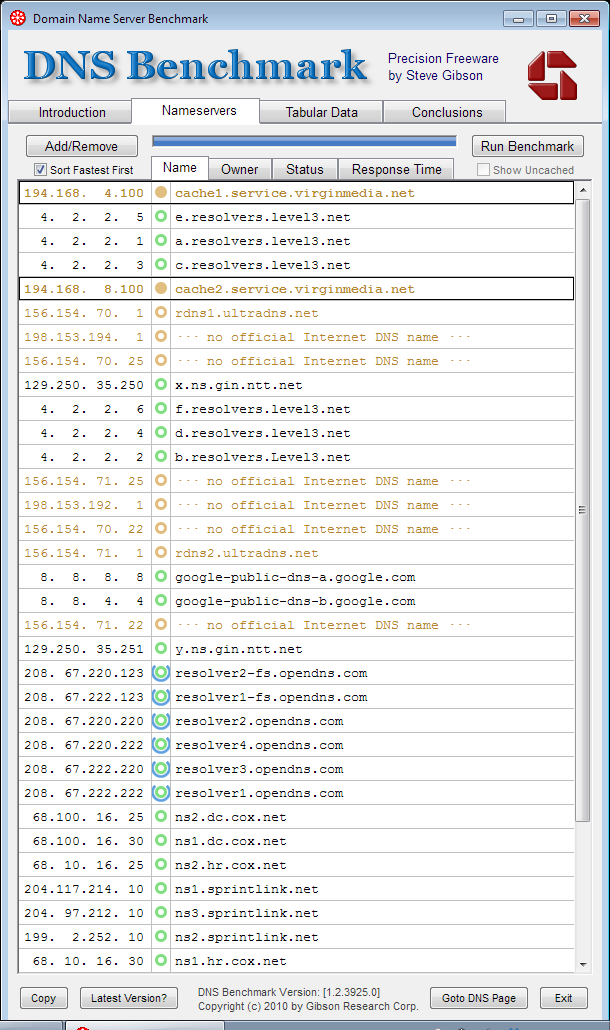
Task: Click the green status circle for c.resolvers.level3.net
Action: [x=161, y=264]
